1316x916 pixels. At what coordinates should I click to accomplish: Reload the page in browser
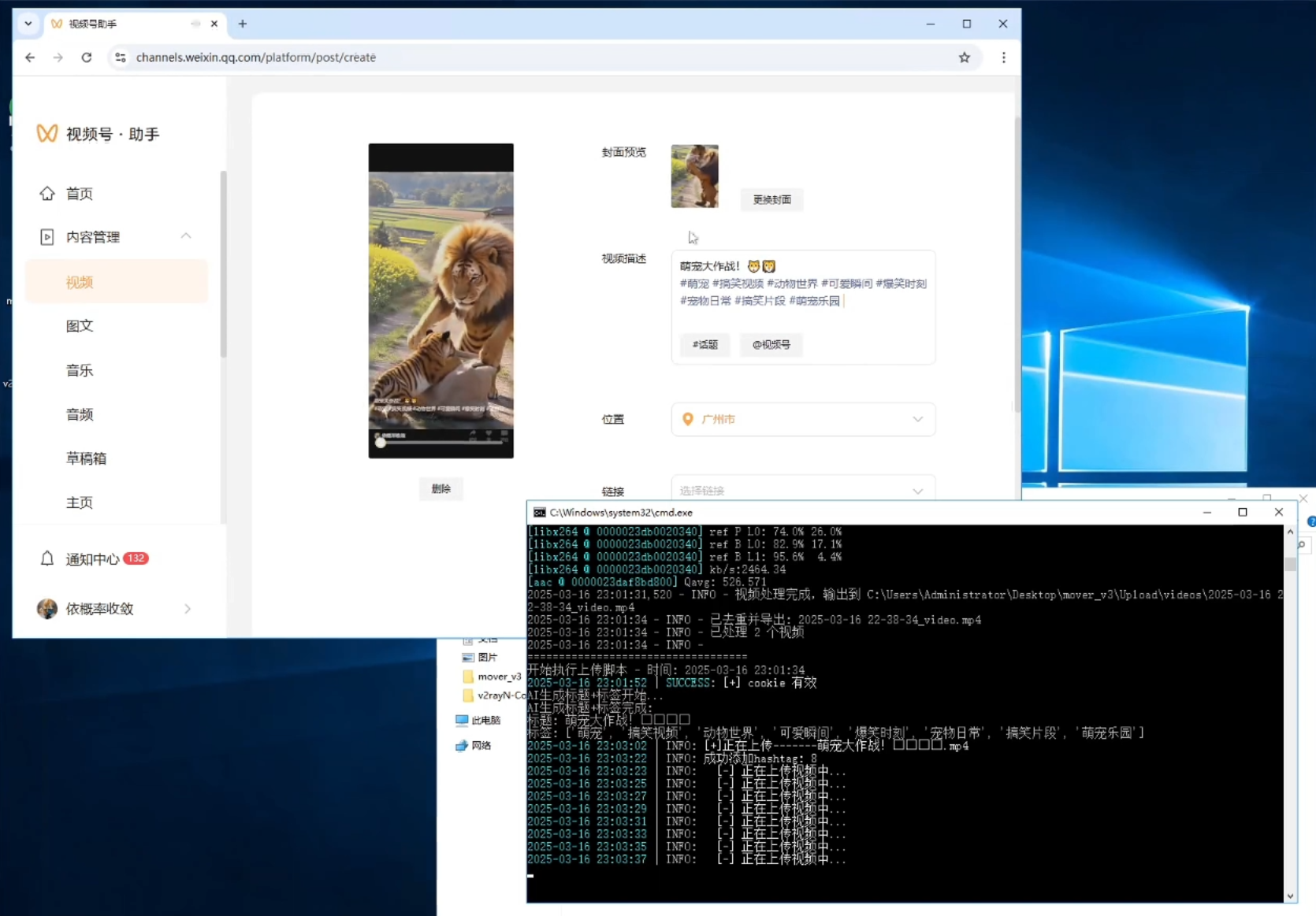pos(87,57)
